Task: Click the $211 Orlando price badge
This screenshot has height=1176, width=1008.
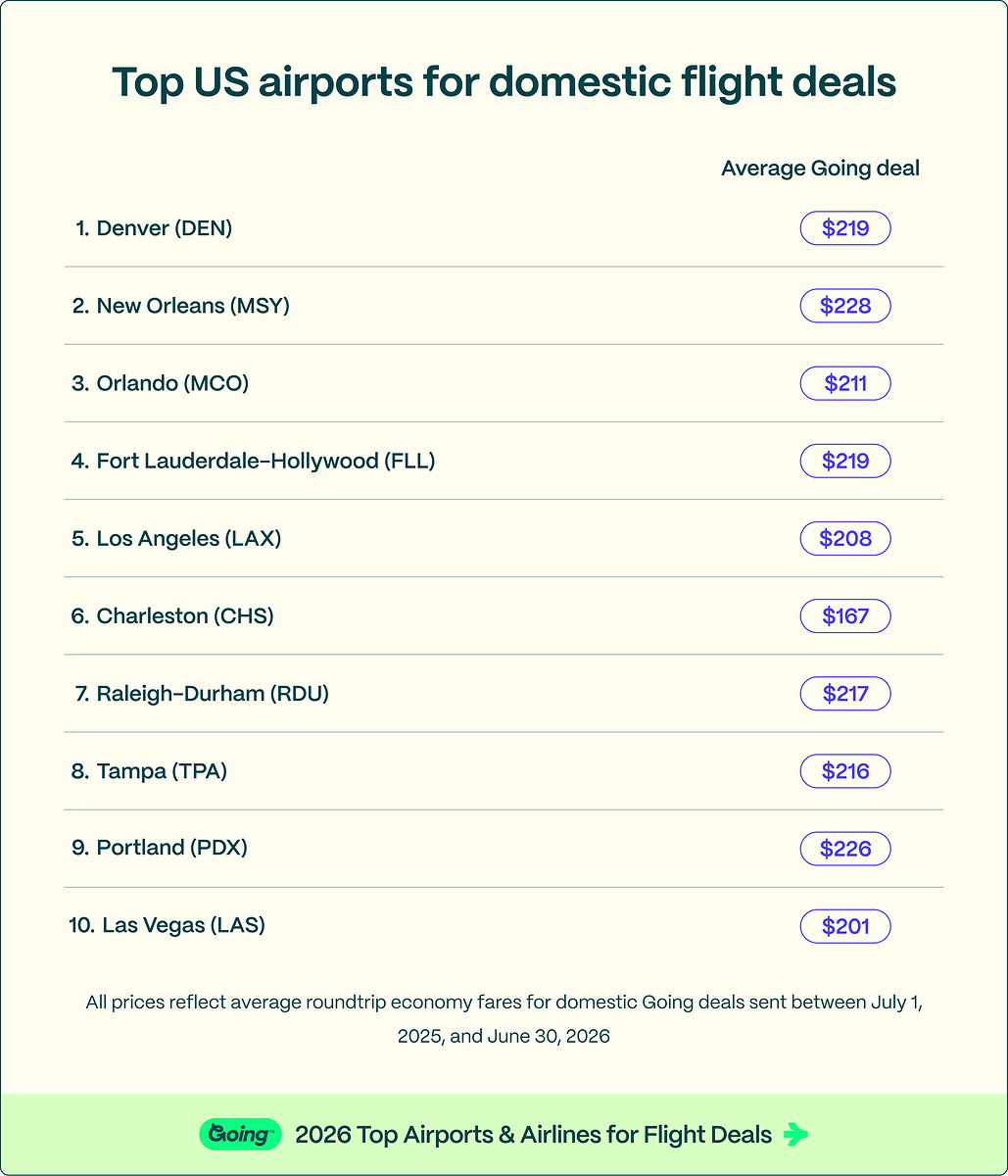Action: [x=845, y=383]
